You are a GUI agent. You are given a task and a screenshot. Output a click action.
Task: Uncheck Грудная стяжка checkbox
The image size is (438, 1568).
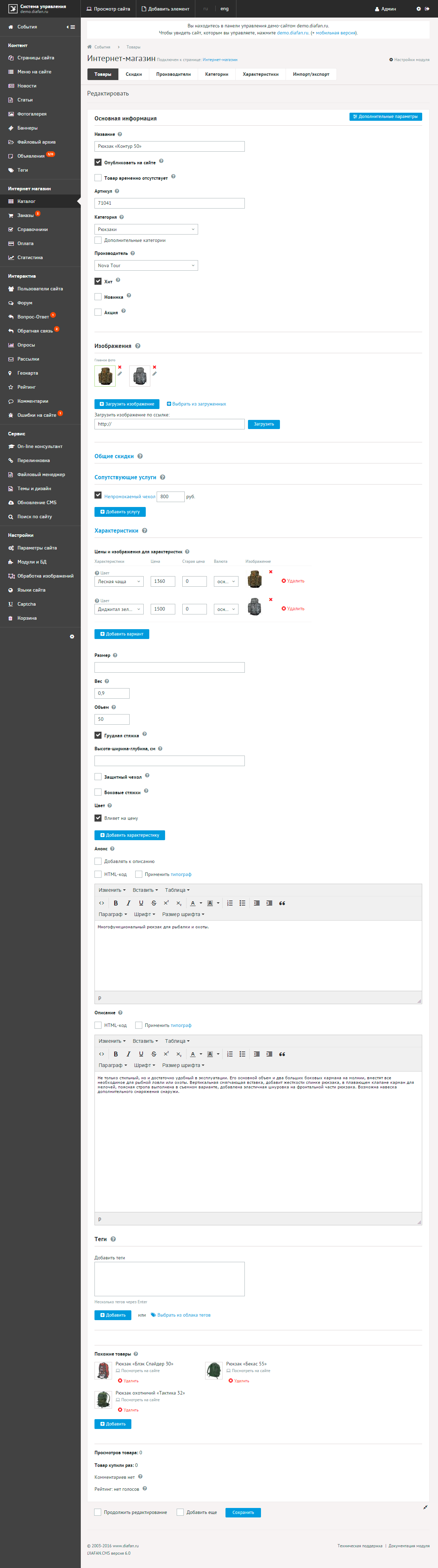(x=98, y=735)
